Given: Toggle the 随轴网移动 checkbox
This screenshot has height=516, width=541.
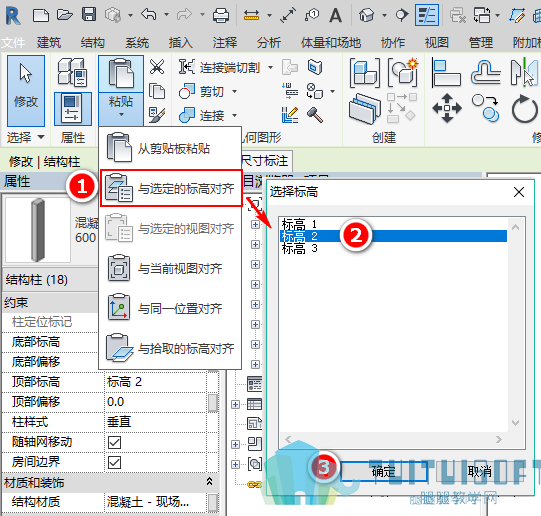Looking at the screenshot, I should 114,442.
